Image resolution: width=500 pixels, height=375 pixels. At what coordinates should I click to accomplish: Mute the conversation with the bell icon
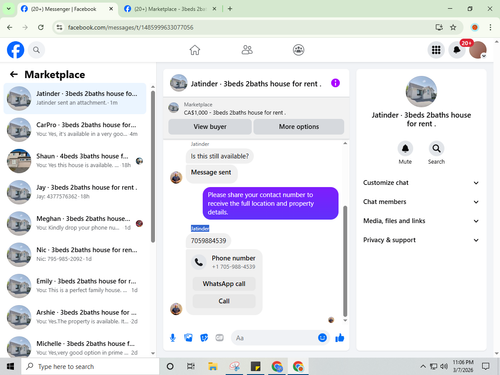coord(405,148)
